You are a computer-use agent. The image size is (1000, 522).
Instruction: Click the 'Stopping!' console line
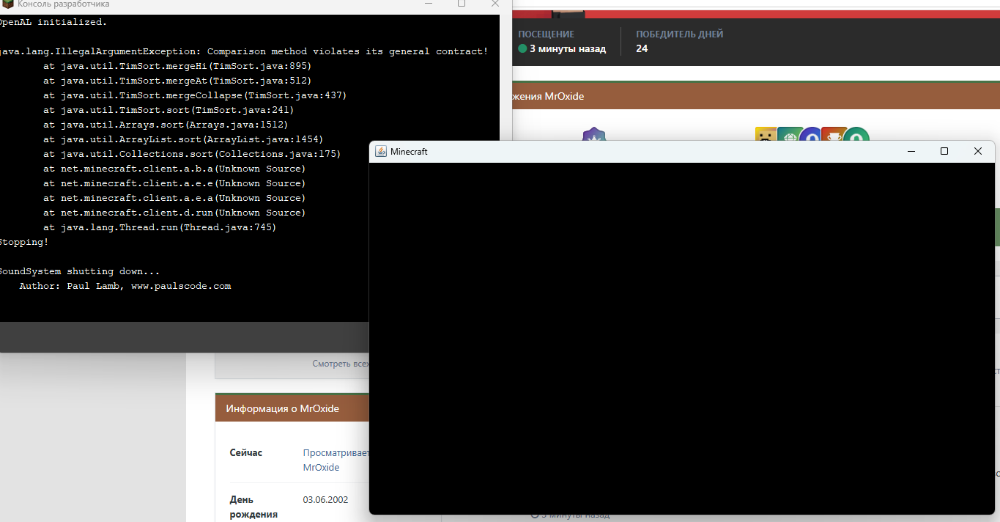coord(24,242)
